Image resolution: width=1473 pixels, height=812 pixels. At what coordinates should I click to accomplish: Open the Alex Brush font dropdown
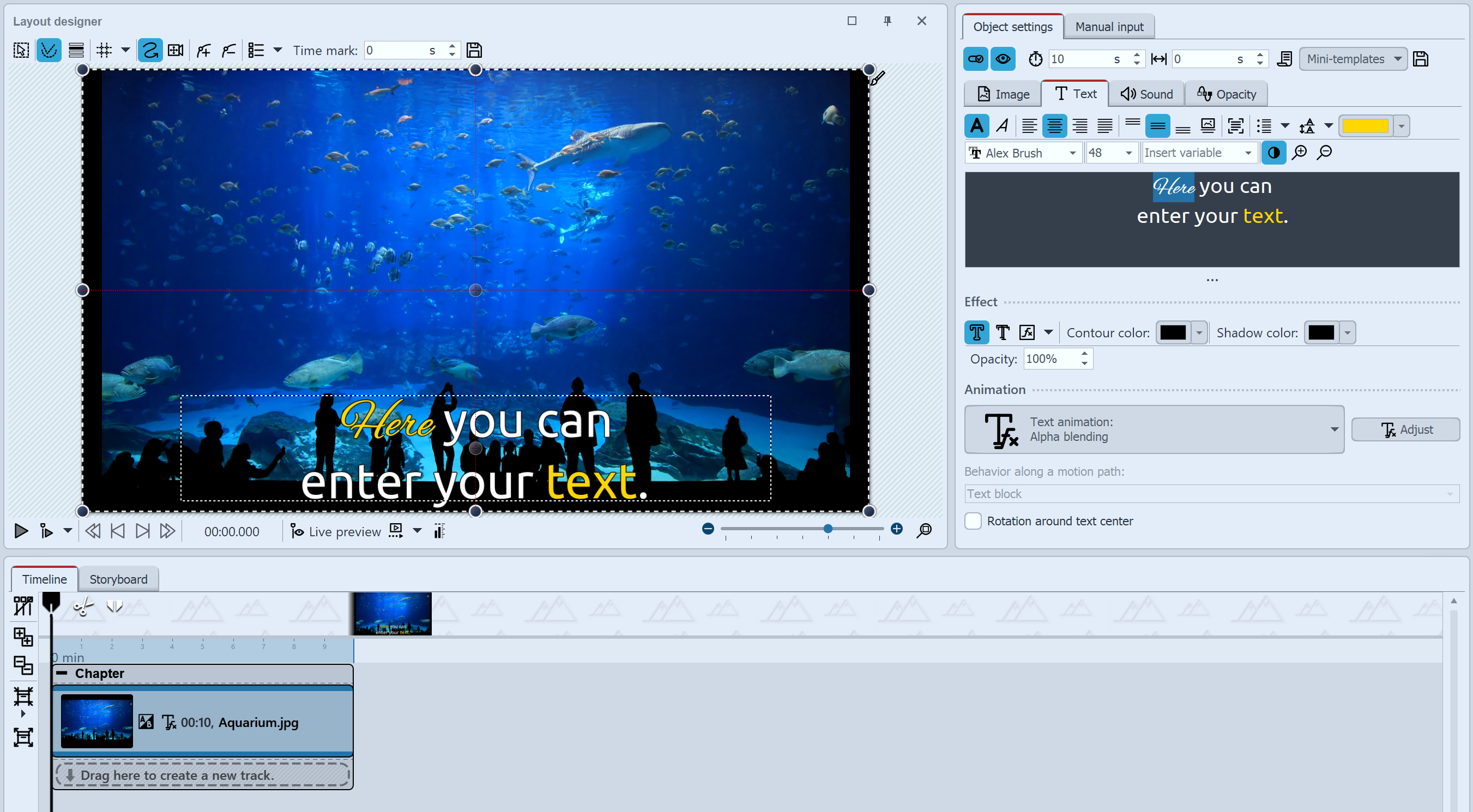1072,153
